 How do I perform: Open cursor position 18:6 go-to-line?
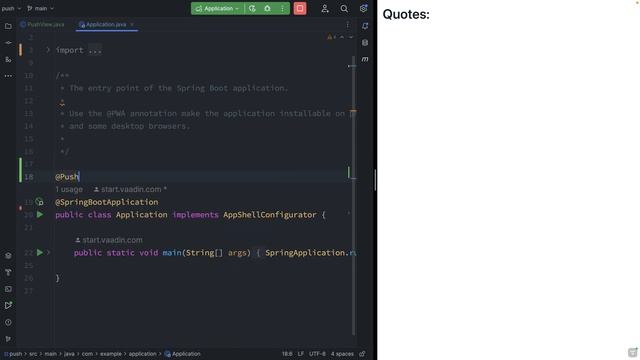tap(287, 354)
